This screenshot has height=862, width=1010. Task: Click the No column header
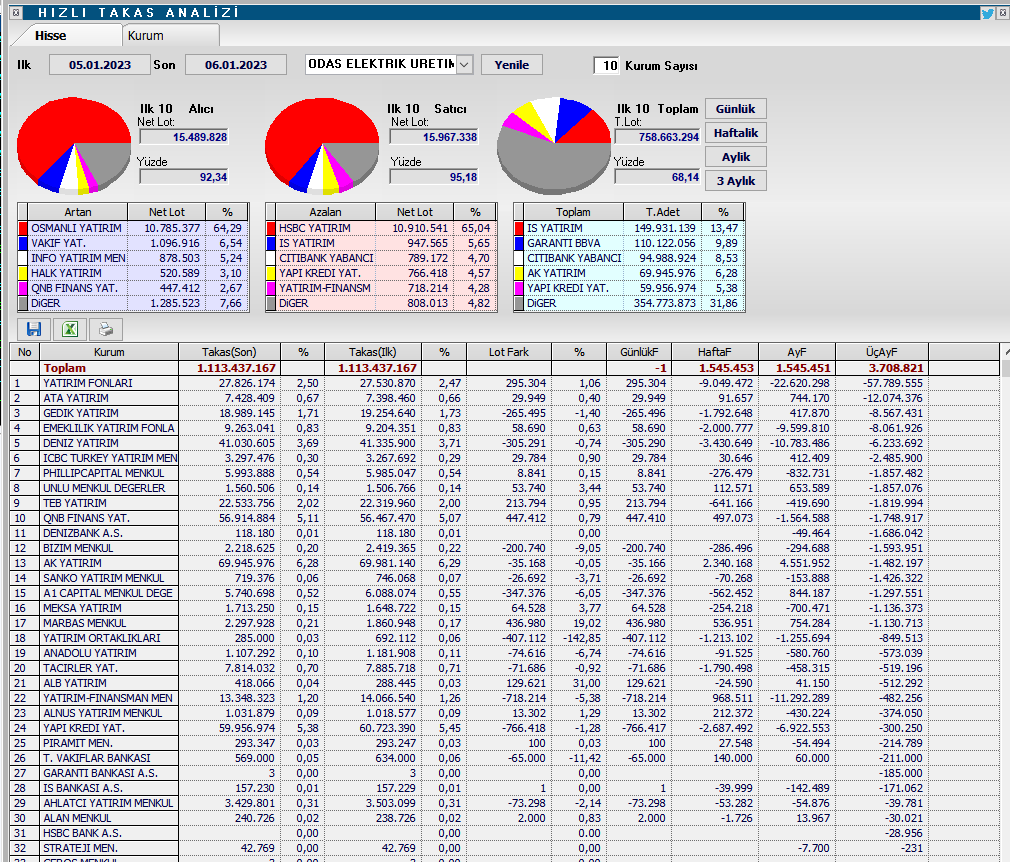24,352
